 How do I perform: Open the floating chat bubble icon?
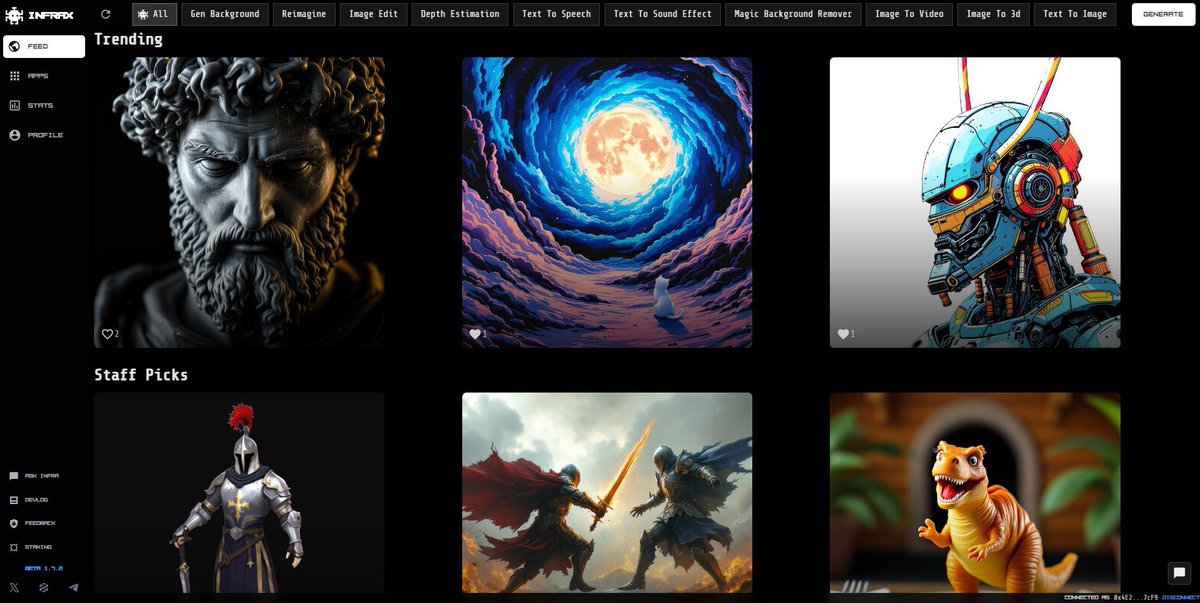coord(1179,573)
